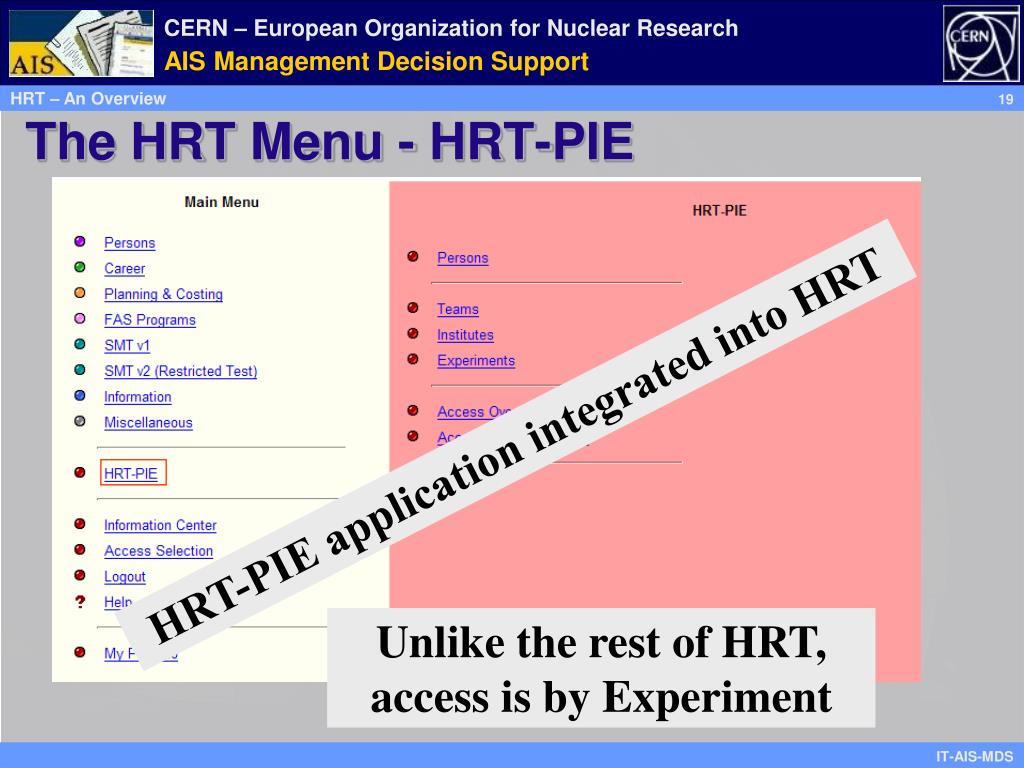Screen dimensions: 1024x768
Task: Click the teal bullet beside SMT v2
Action: click(x=80, y=370)
